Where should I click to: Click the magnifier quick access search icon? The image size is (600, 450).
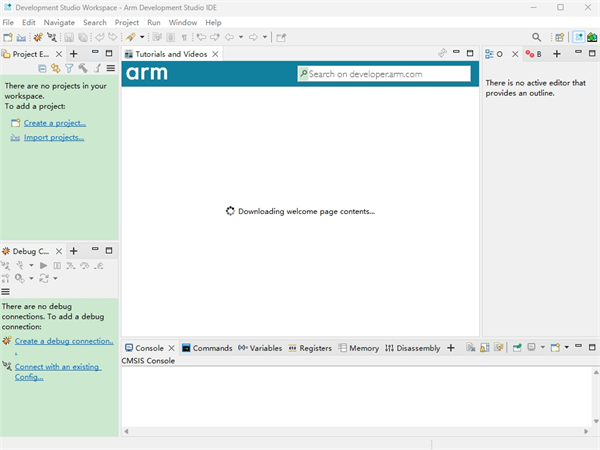[x=536, y=37]
